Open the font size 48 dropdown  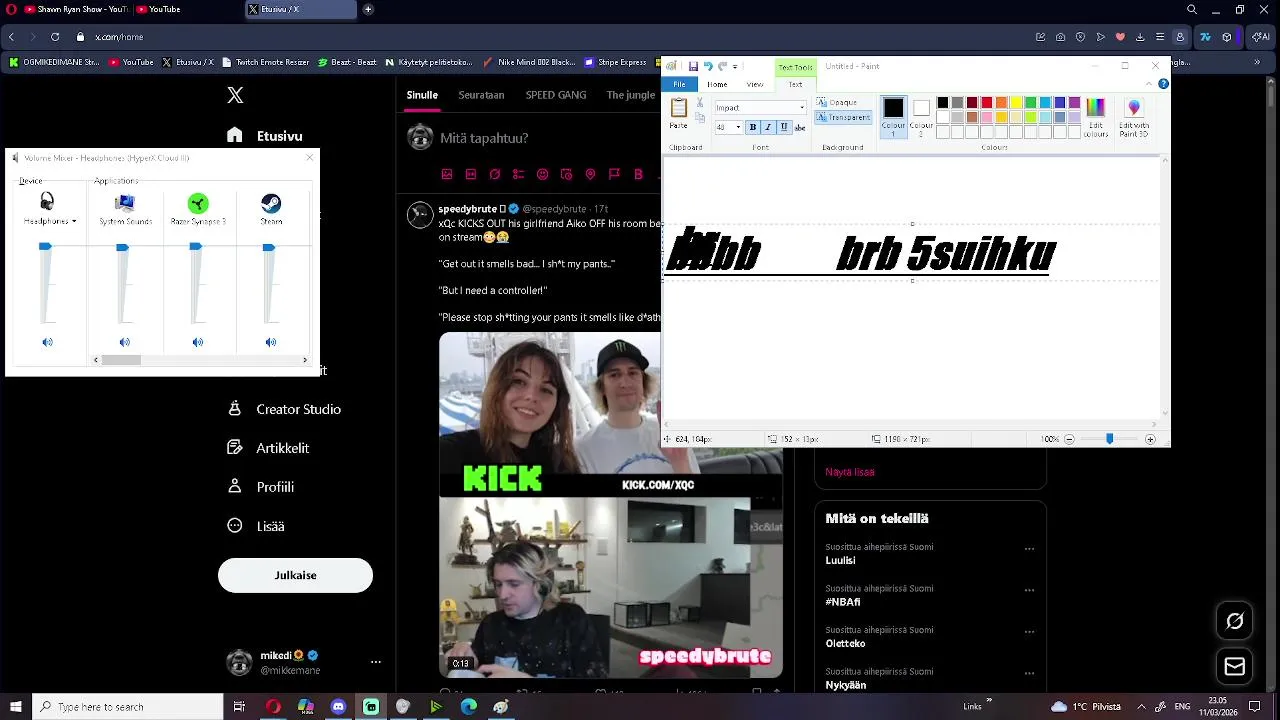(739, 127)
